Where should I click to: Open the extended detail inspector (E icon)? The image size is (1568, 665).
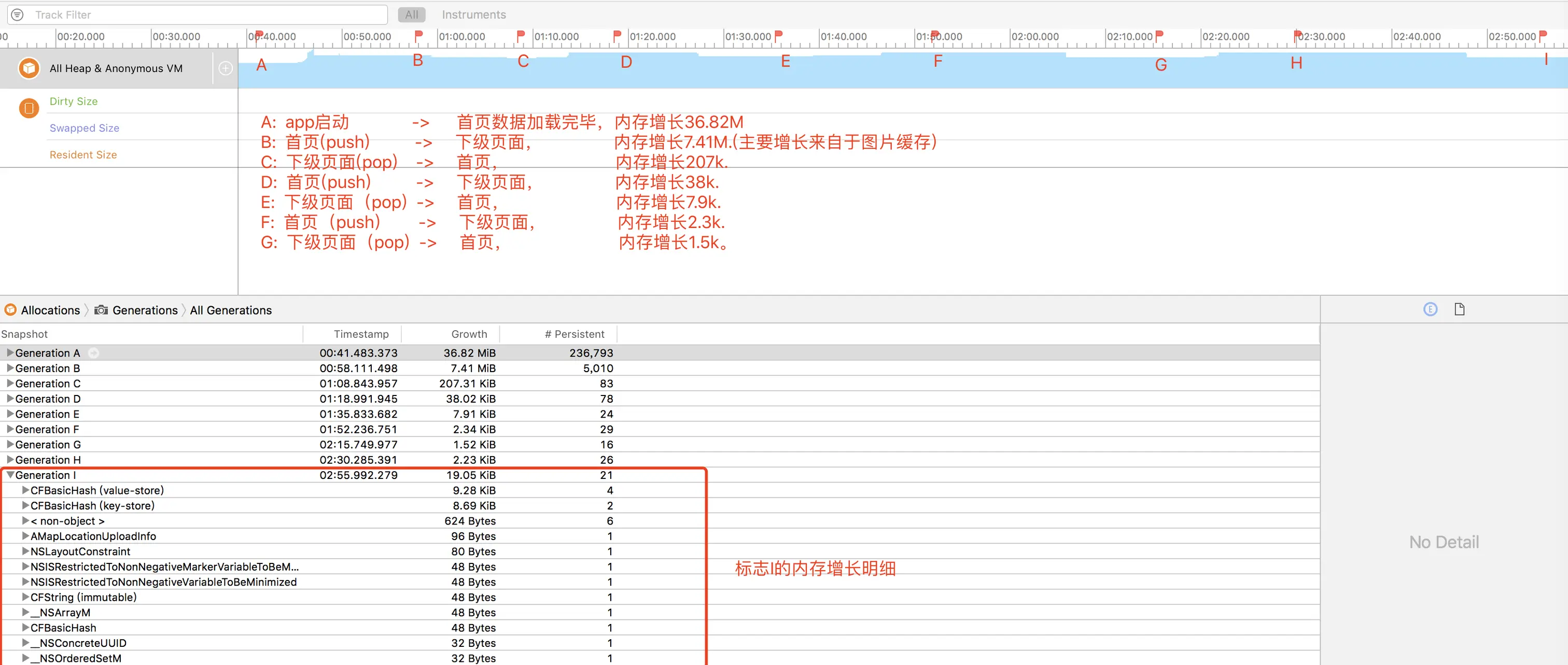(1430, 309)
